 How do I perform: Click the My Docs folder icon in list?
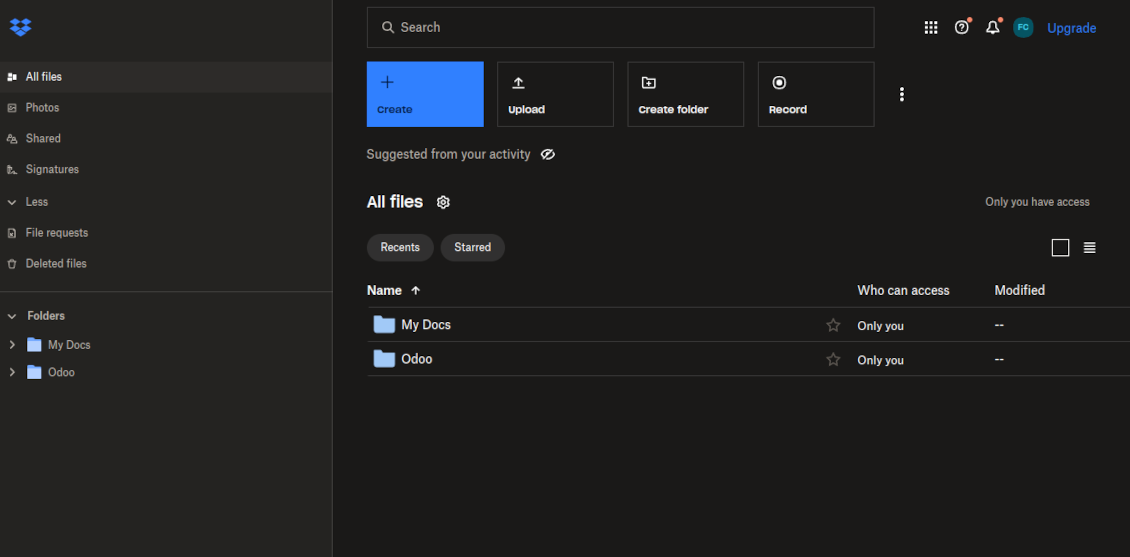point(384,324)
